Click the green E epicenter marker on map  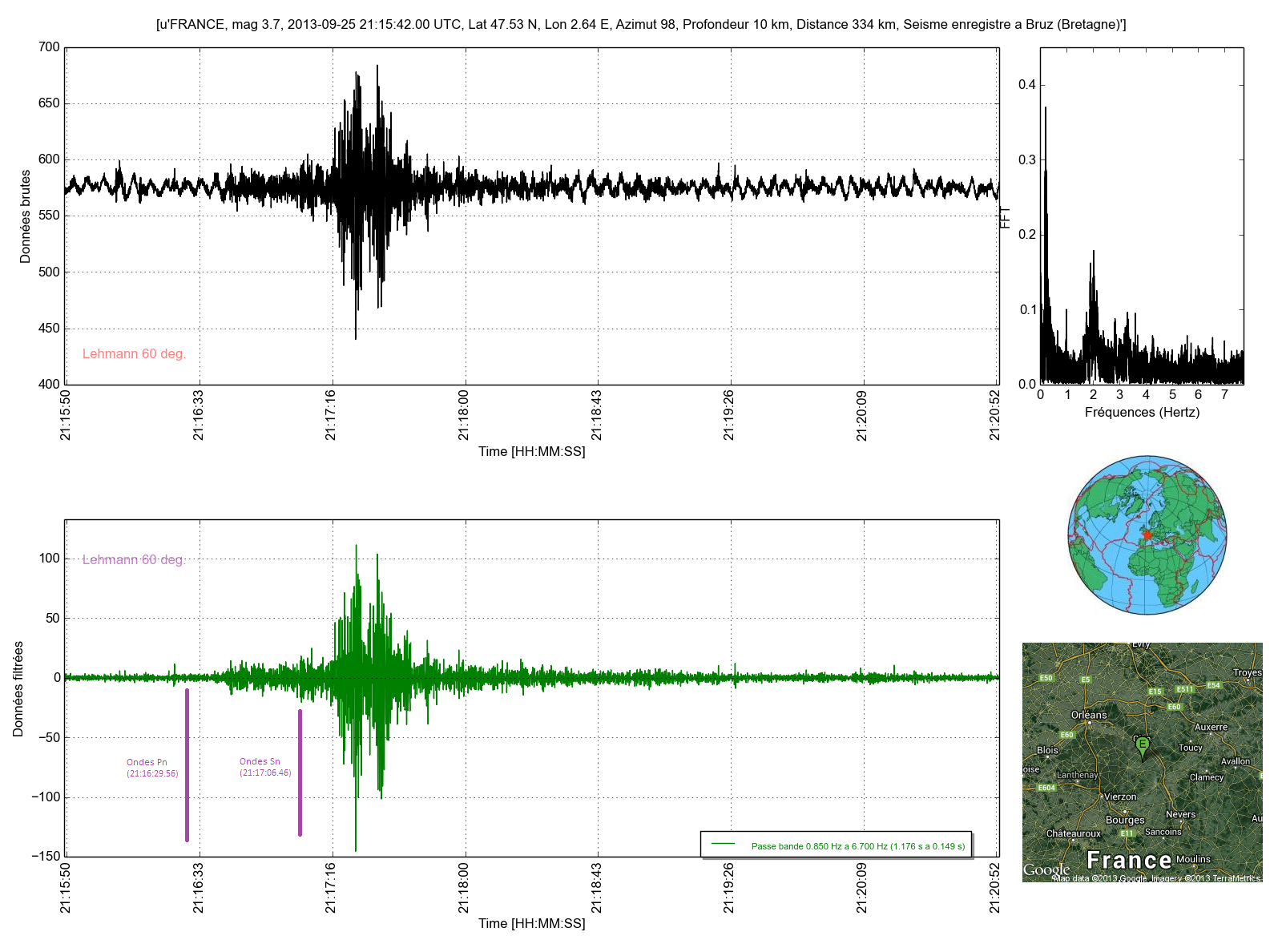tap(1143, 745)
